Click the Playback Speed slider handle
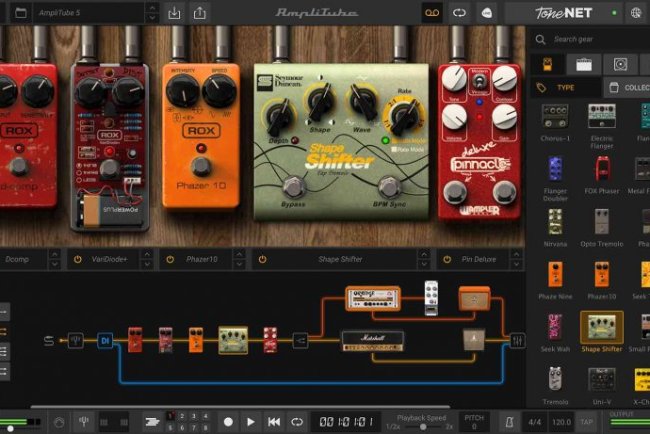Screen dimensions: 650x434 [423, 427]
